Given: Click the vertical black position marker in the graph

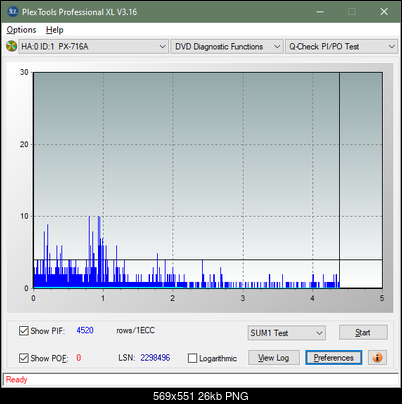Looking at the screenshot, I should click(339, 180).
